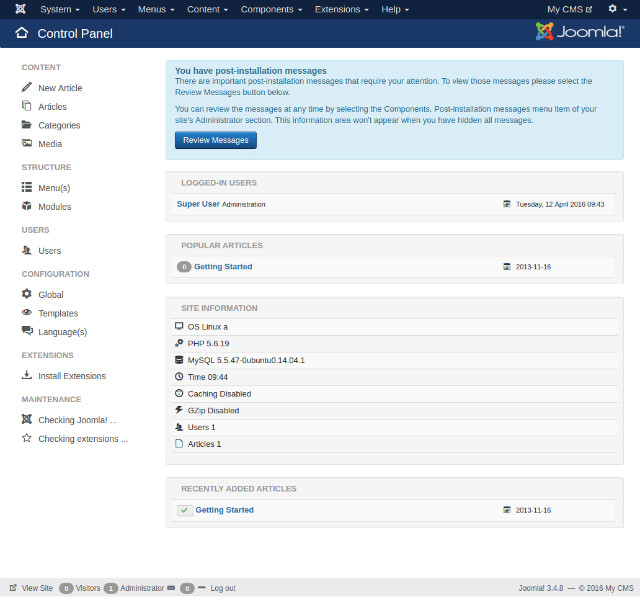Screen dimensions: 640x615
Task: Click the folder icon beside Categories
Action: click(x=27, y=125)
